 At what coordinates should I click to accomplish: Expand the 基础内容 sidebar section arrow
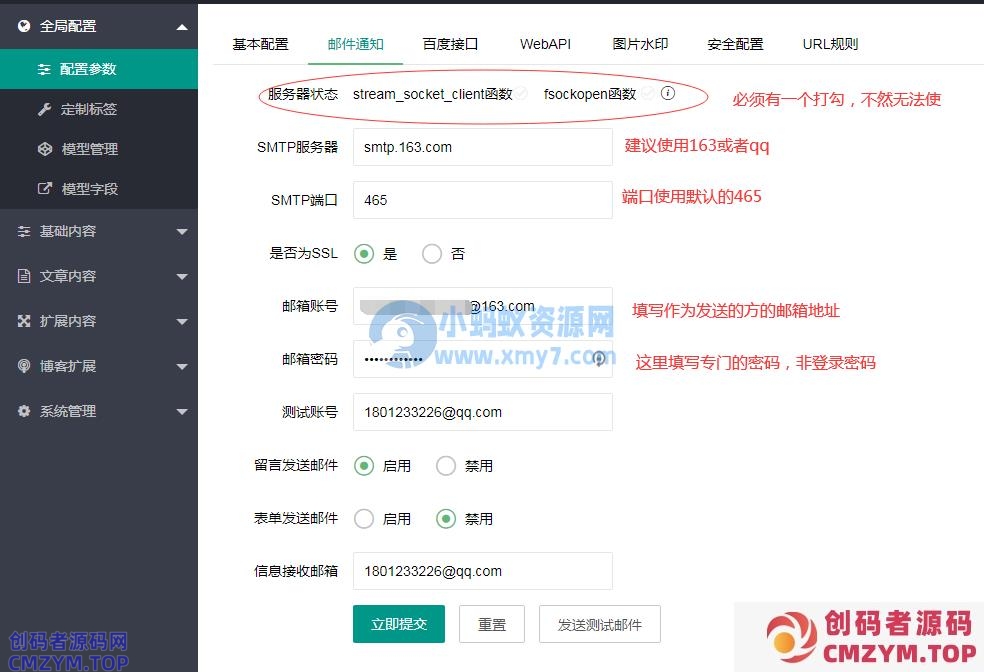click(181, 232)
